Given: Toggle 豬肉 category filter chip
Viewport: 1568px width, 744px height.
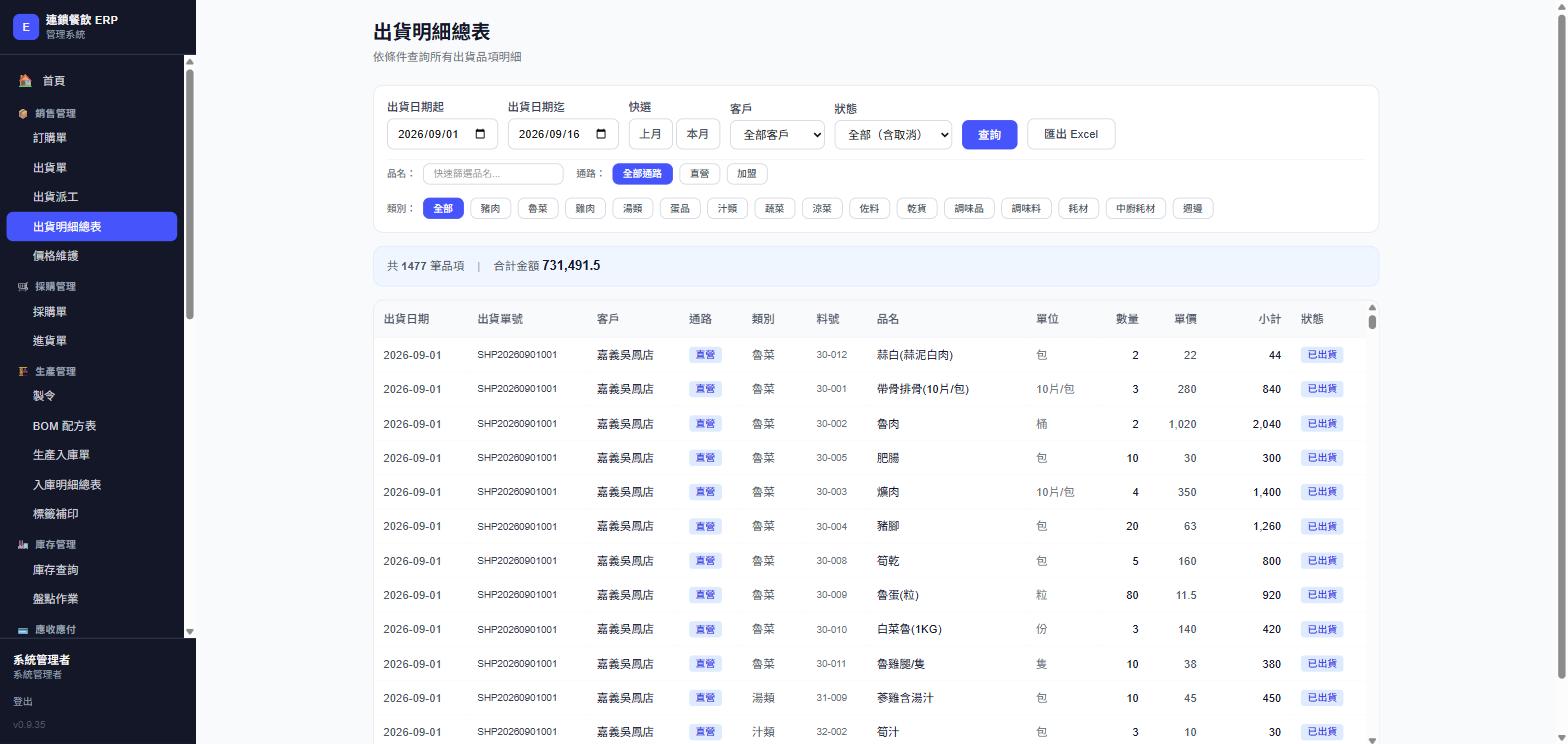Looking at the screenshot, I should pyautogui.click(x=490, y=208).
